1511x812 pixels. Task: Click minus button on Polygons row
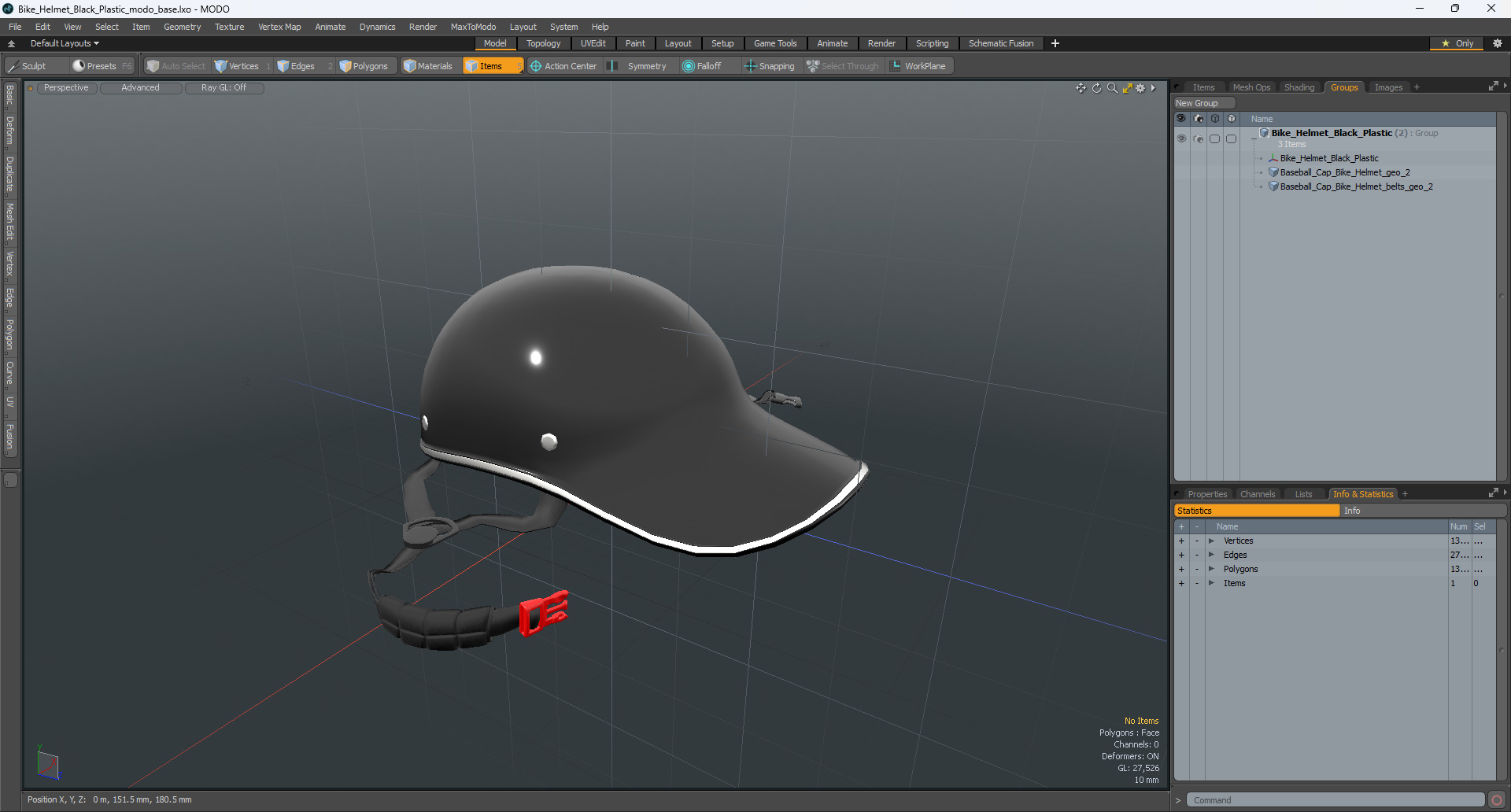(1197, 569)
